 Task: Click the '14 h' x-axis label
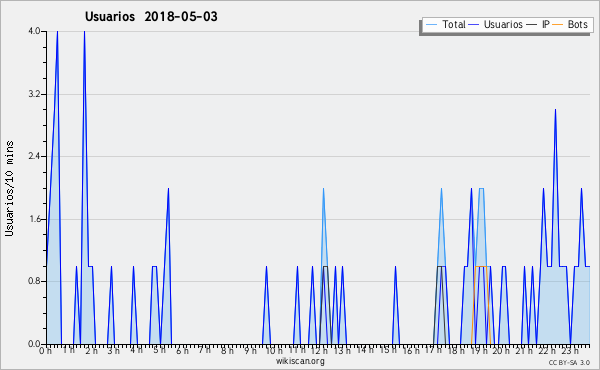(x=365, y=350)
